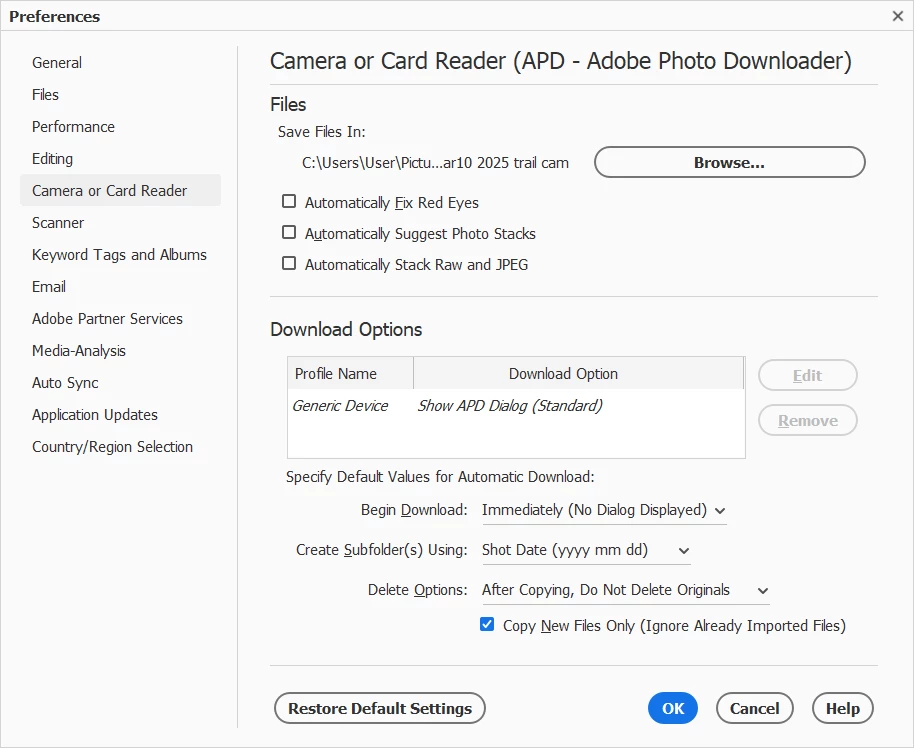Switch to the General preferences section

[x=57, y=63]
